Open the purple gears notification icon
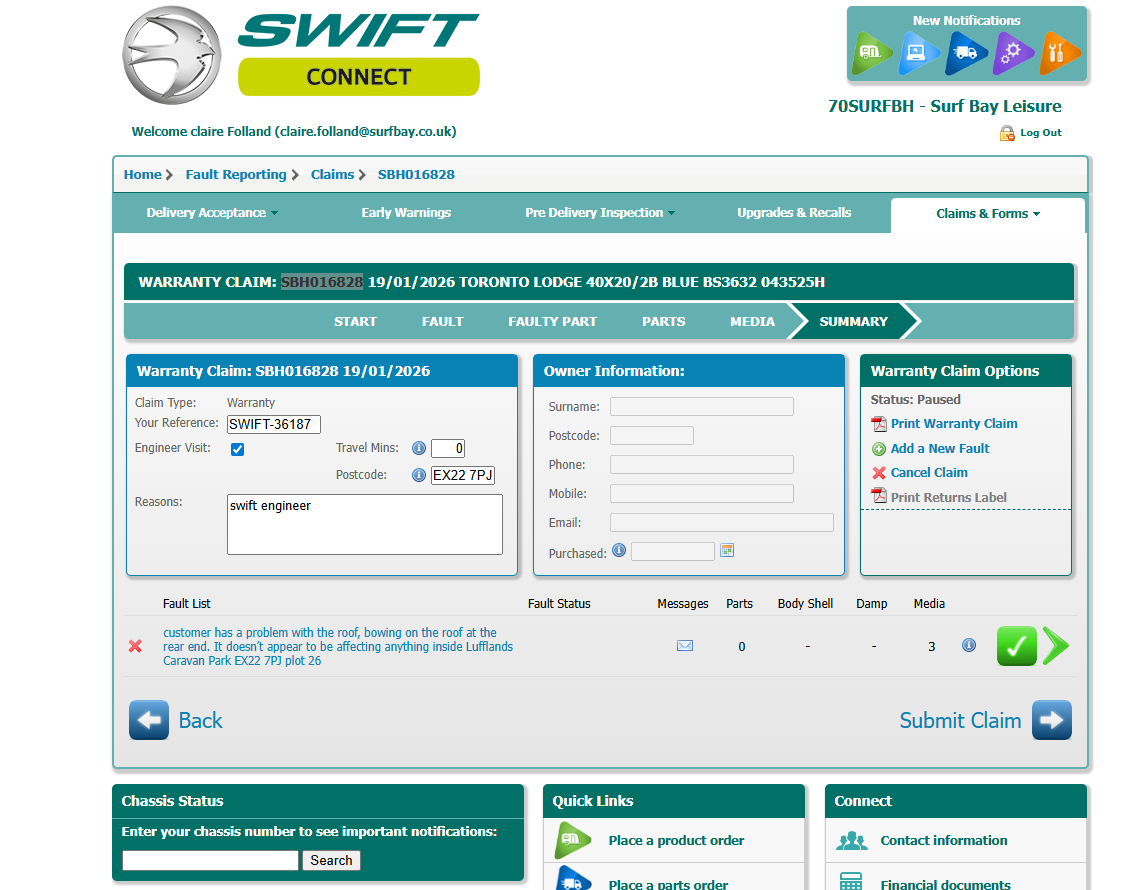The image size is (1141, 890). pyautogui.click(x=1013, y=52)
